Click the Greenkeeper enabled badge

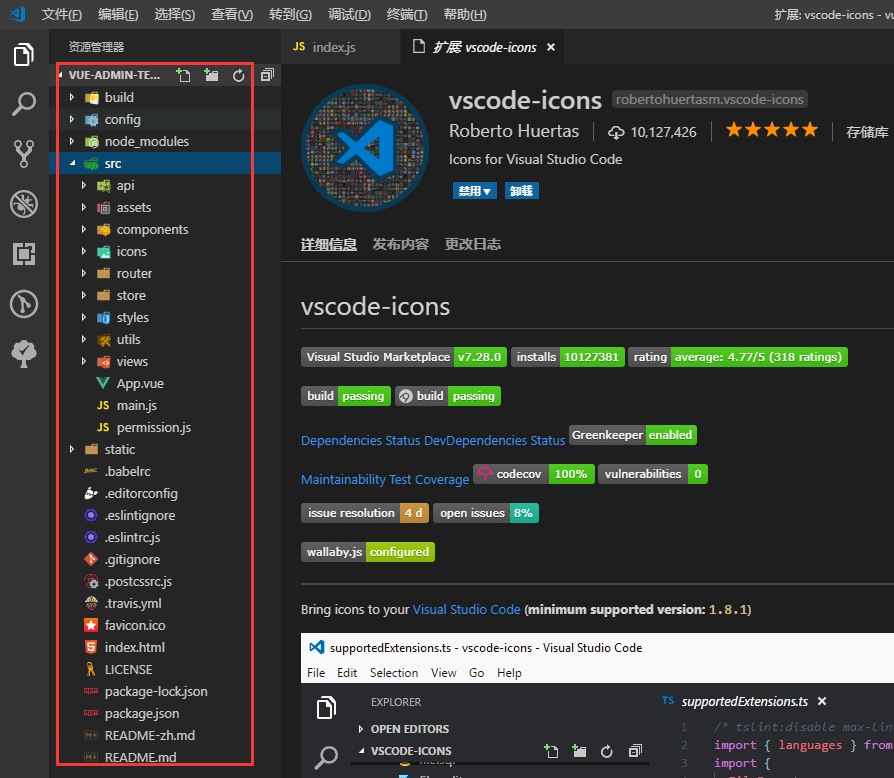pos(633,435)
